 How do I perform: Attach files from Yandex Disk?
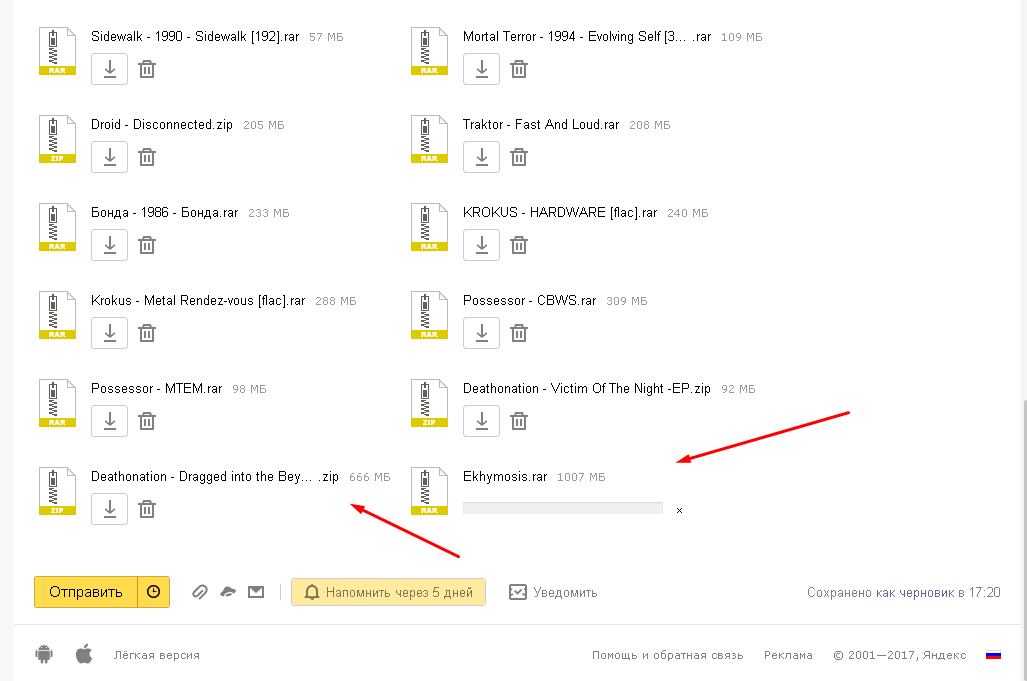pyautogui.click(x=228, y=592)
